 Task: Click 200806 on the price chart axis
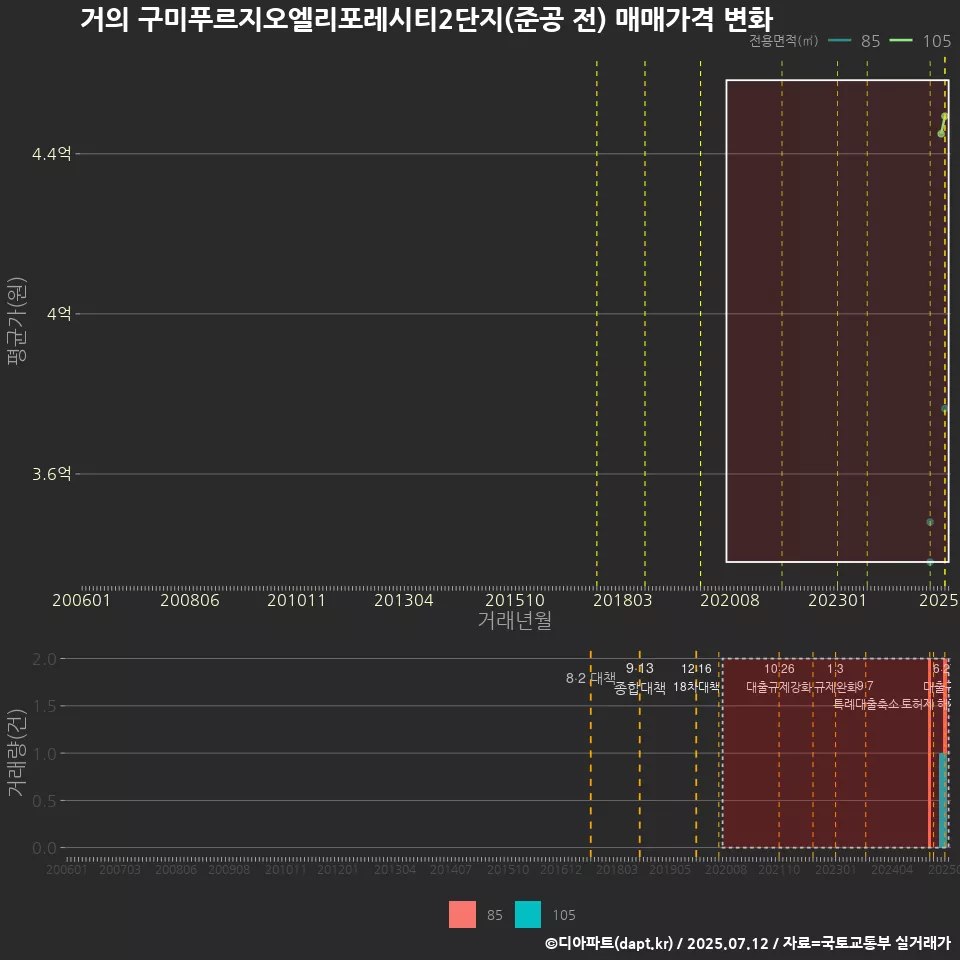(190, 600)
